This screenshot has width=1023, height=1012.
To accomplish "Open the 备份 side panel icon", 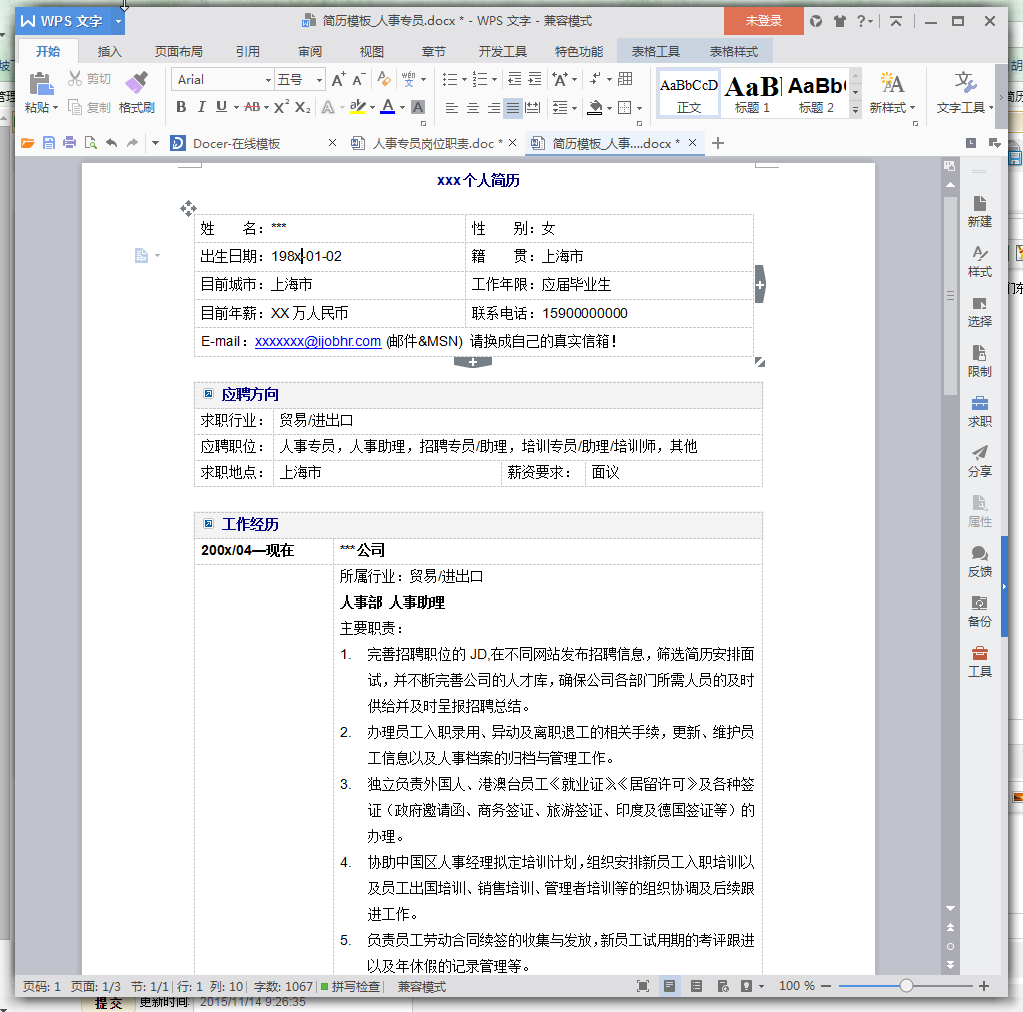I will point(979,611).
